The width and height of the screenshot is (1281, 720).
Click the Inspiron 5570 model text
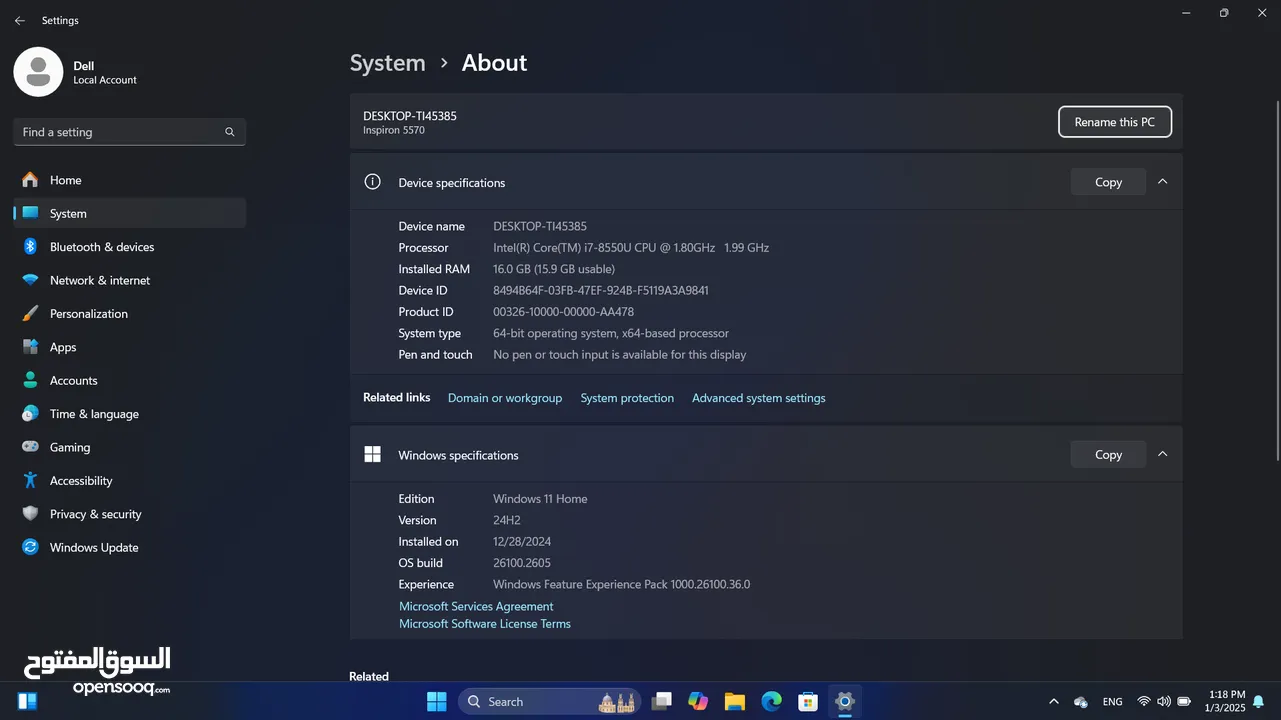coord(394,130)
